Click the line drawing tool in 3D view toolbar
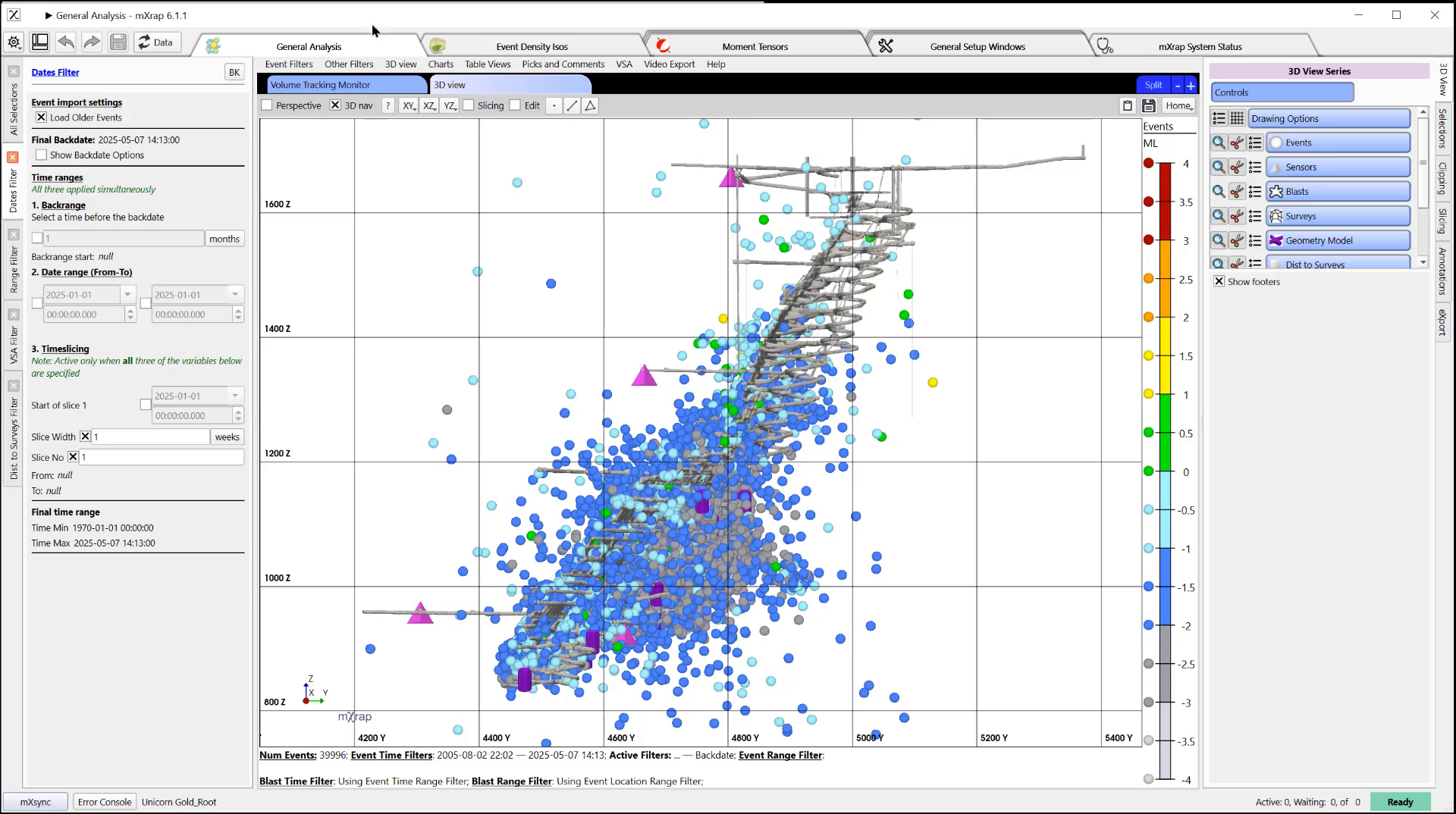Screen dimensions: 1456x814 coord(573,105)
